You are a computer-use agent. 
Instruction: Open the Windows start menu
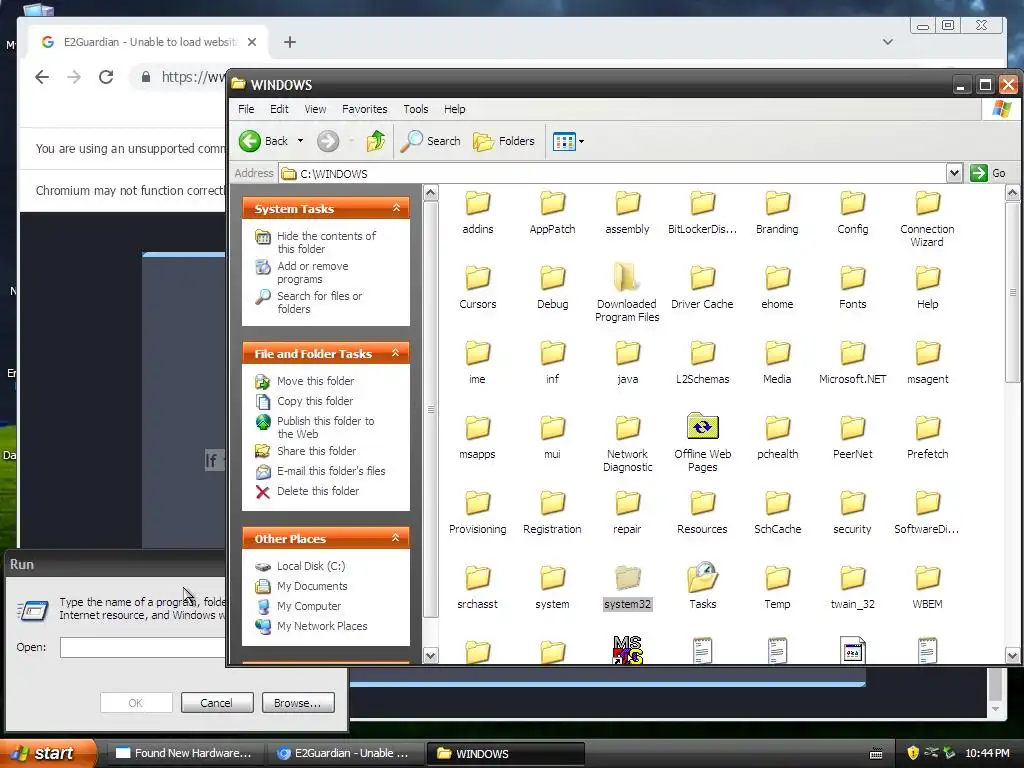click(48, 753)
